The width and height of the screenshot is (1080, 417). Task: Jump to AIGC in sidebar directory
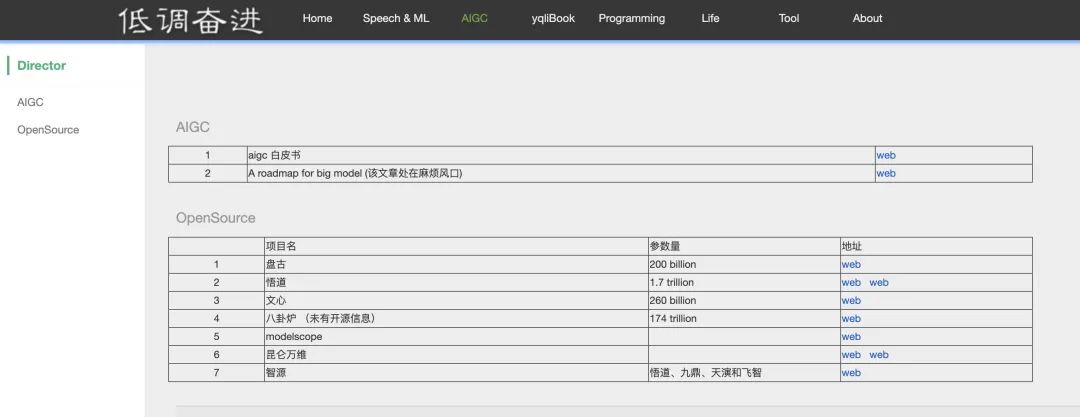[x=30, y=102]
